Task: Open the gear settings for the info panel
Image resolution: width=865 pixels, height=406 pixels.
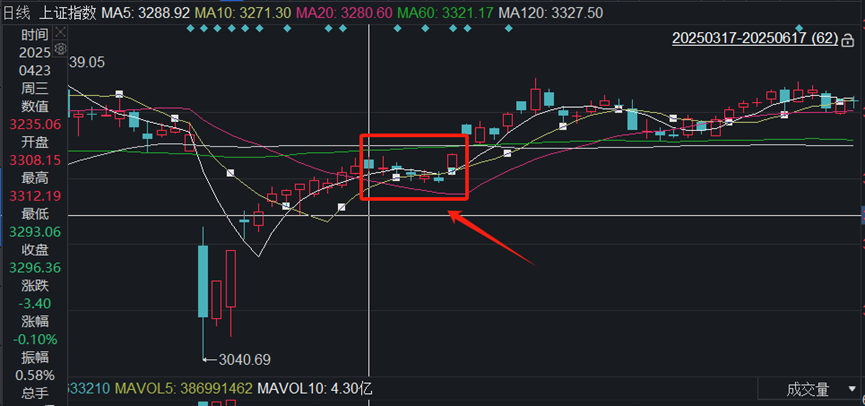Action: point(61,49)
